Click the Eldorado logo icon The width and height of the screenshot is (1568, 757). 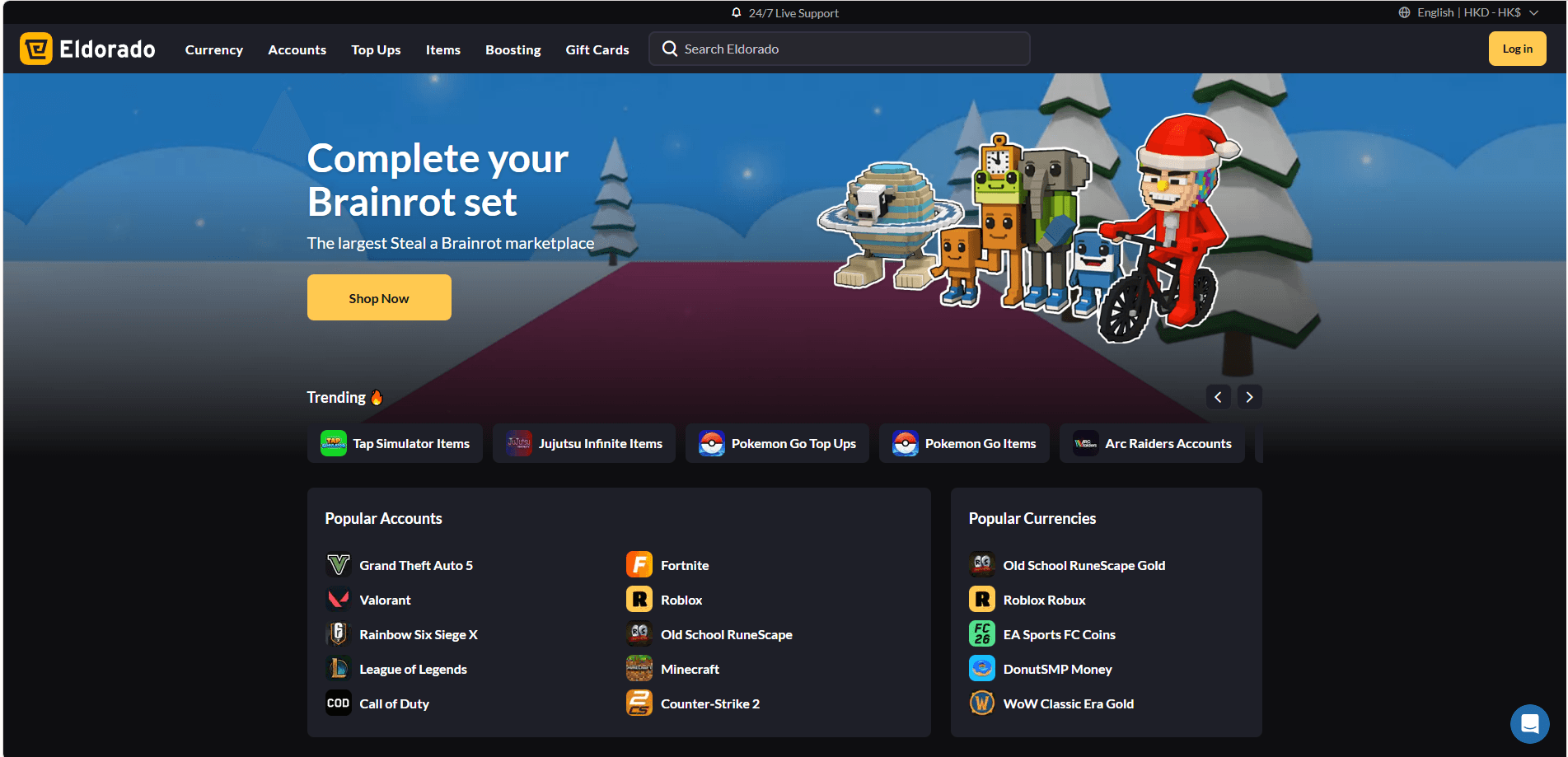tap(36, 49)
